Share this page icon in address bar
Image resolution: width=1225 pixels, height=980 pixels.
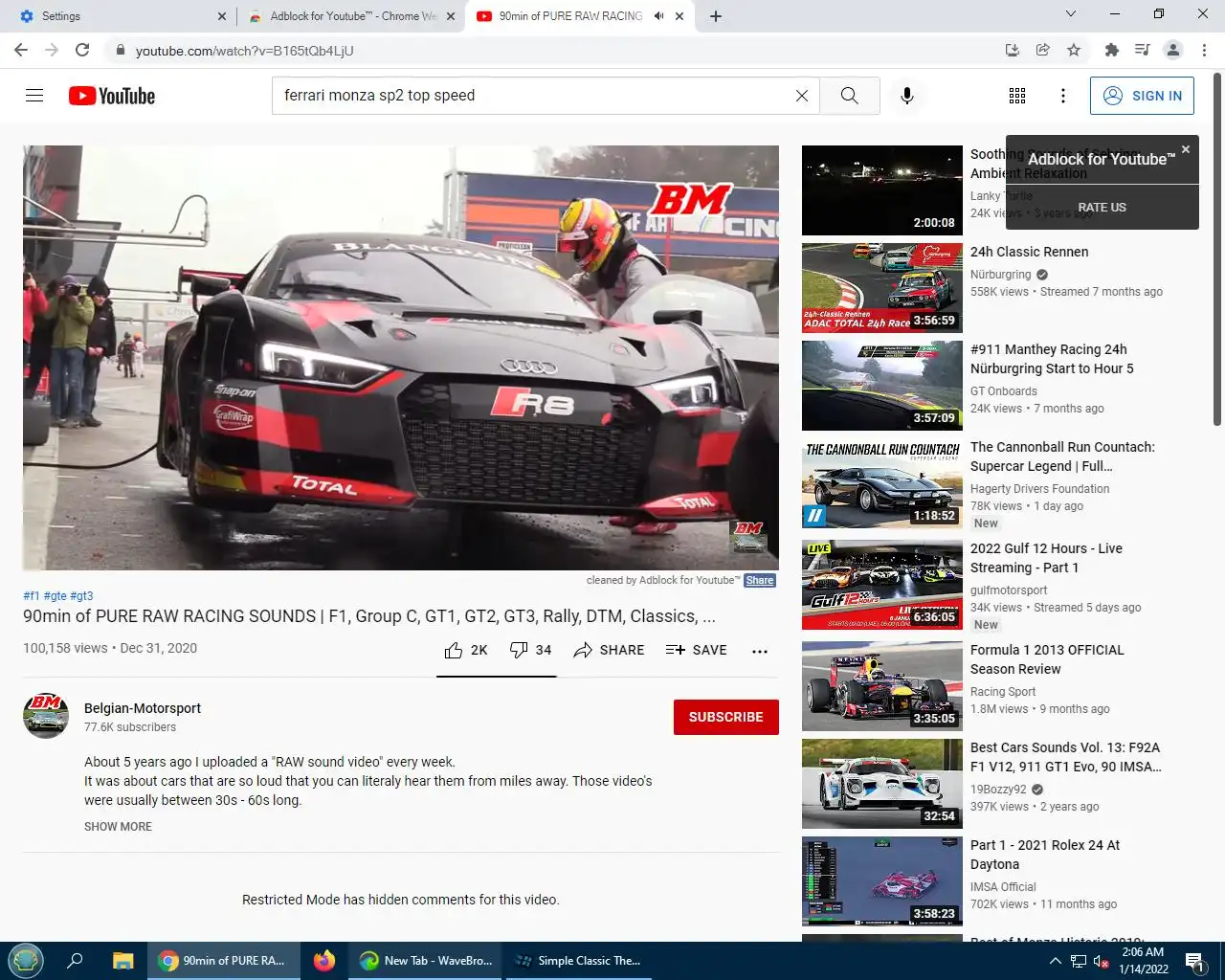[x=1042, y=50]
